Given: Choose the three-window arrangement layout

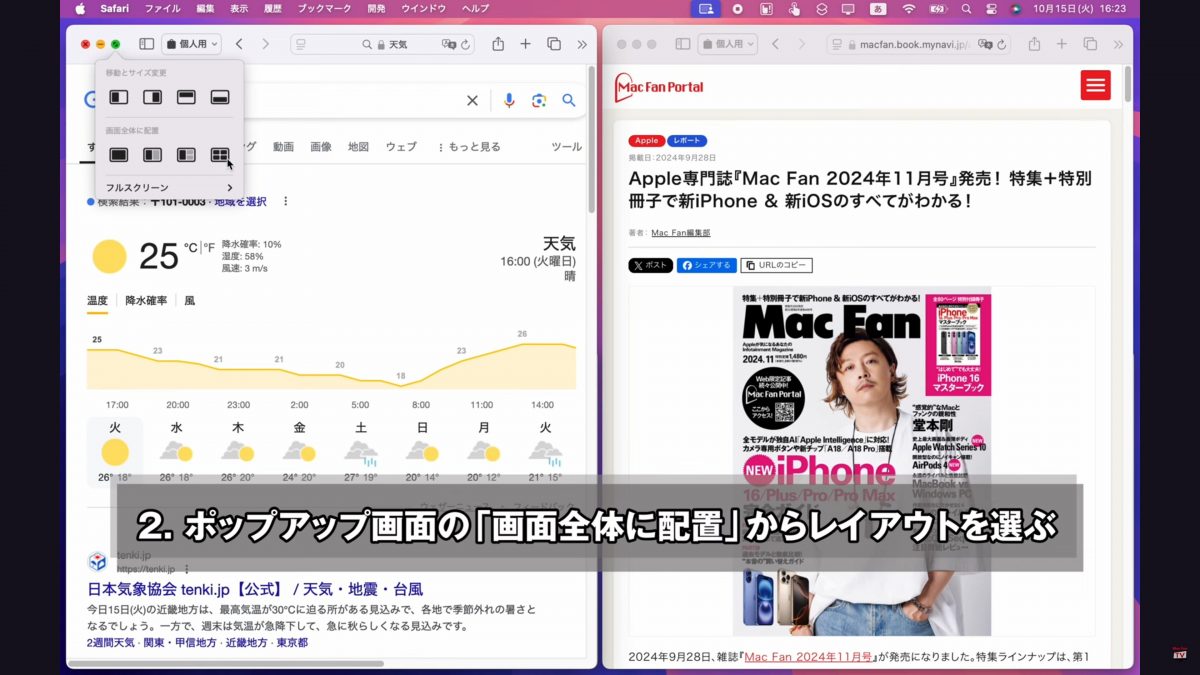Looking at the screenshot, I should tap(186, 155).
